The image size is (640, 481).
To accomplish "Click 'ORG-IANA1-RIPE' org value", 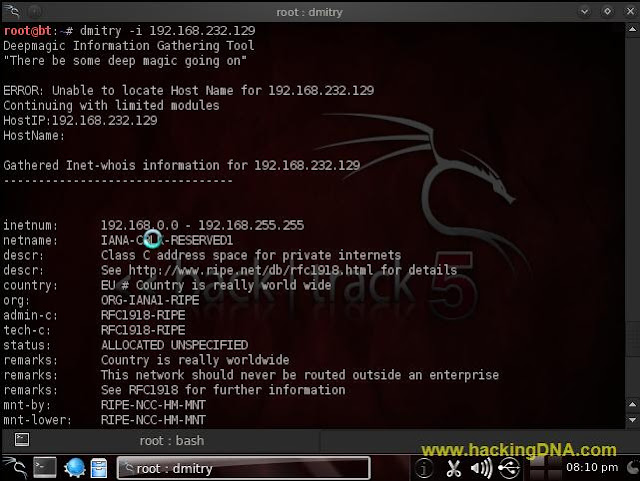I will [150, 300].
